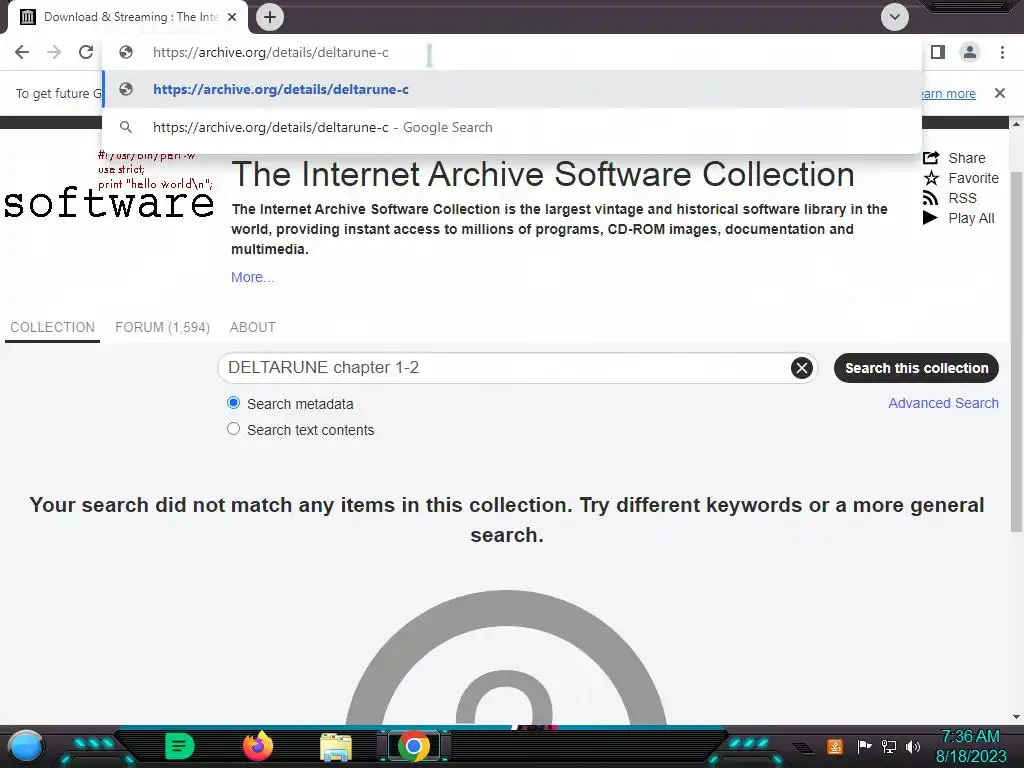
Task: Close the Download & Streaming tab
Action: (x=232, y=17)
